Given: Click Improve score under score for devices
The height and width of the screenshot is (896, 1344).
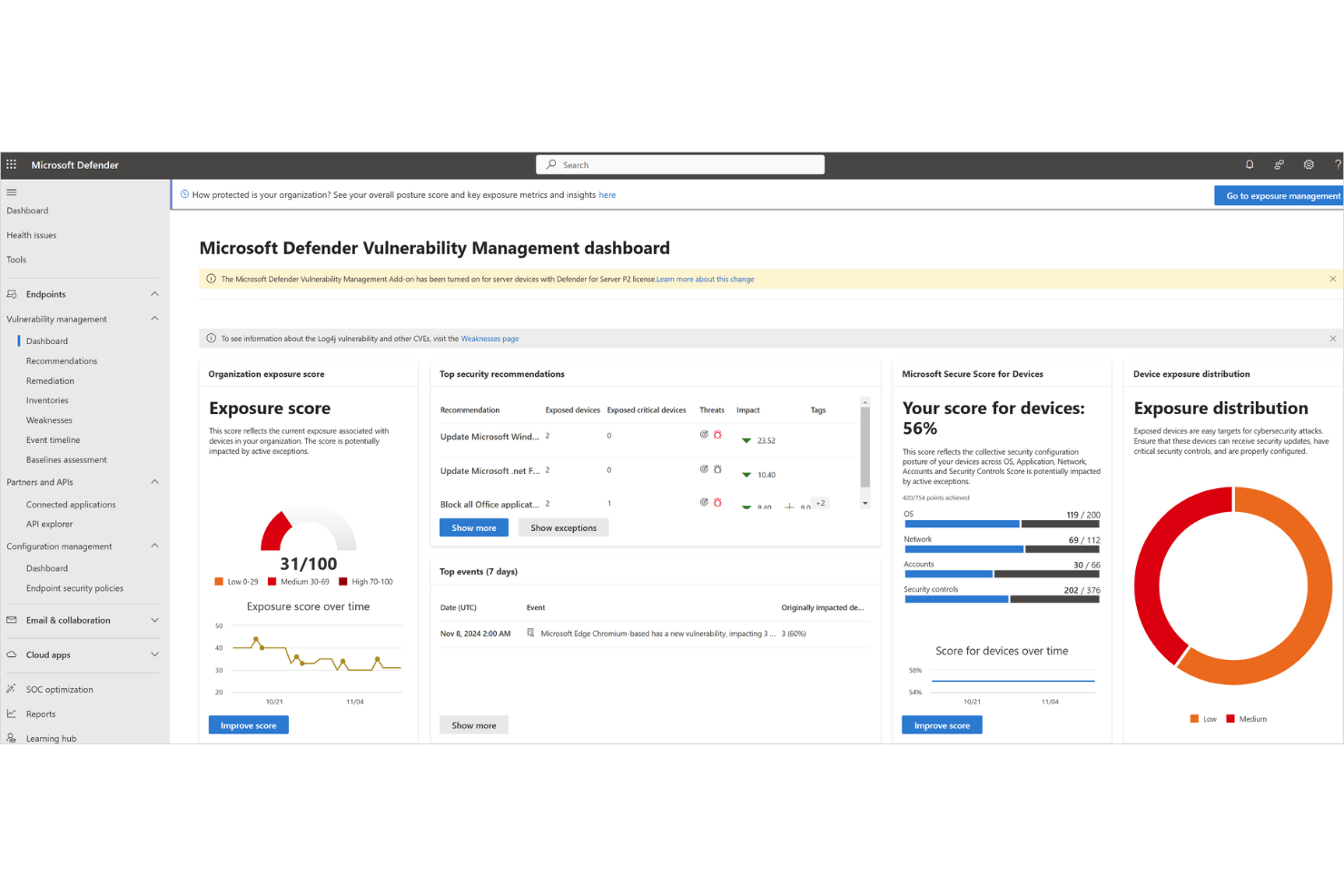Looking at the screenshot, I should click(942, 725).
